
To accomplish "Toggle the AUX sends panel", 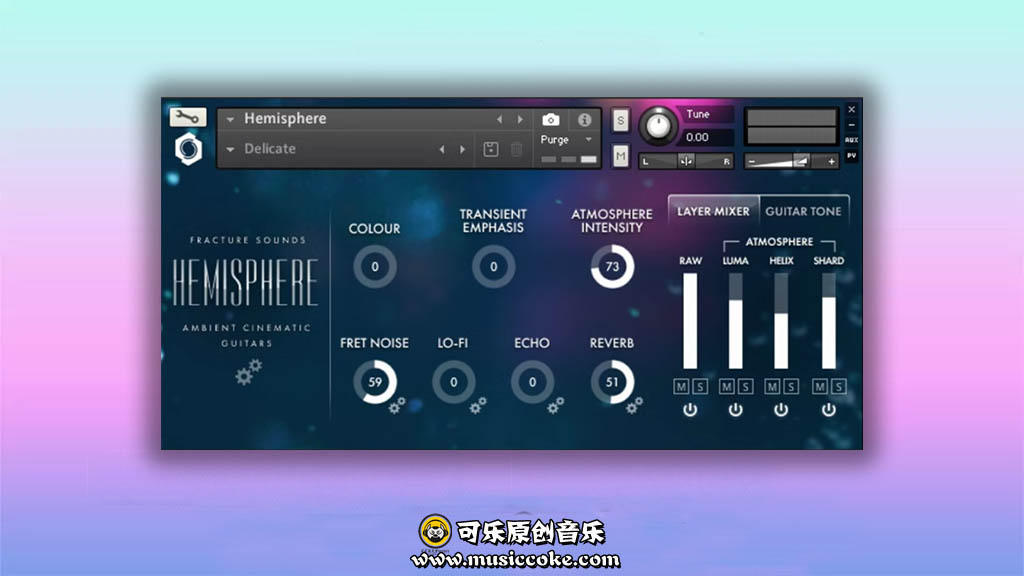I will pyautogui.click(x=852, y=140).
